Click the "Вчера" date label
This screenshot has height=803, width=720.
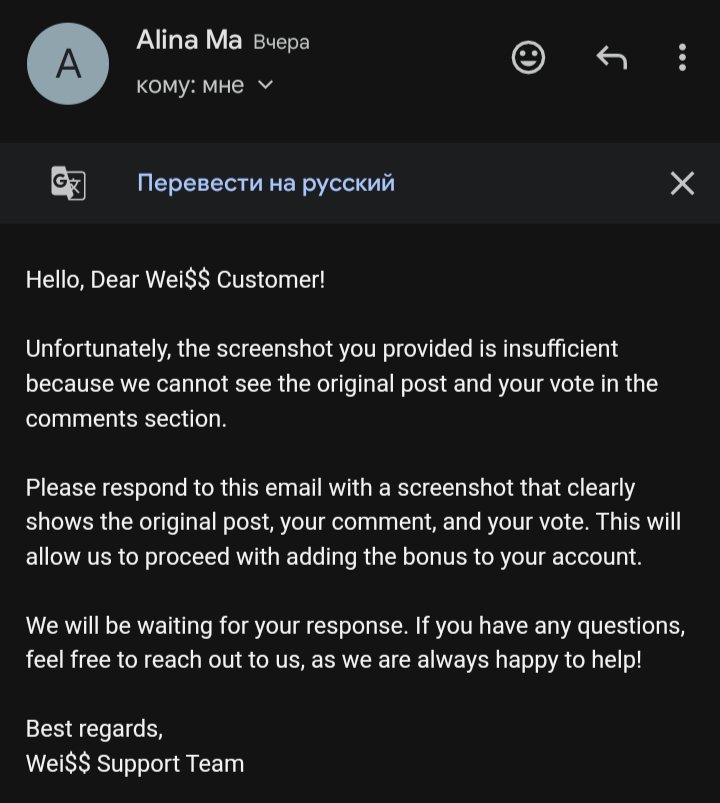281,43
